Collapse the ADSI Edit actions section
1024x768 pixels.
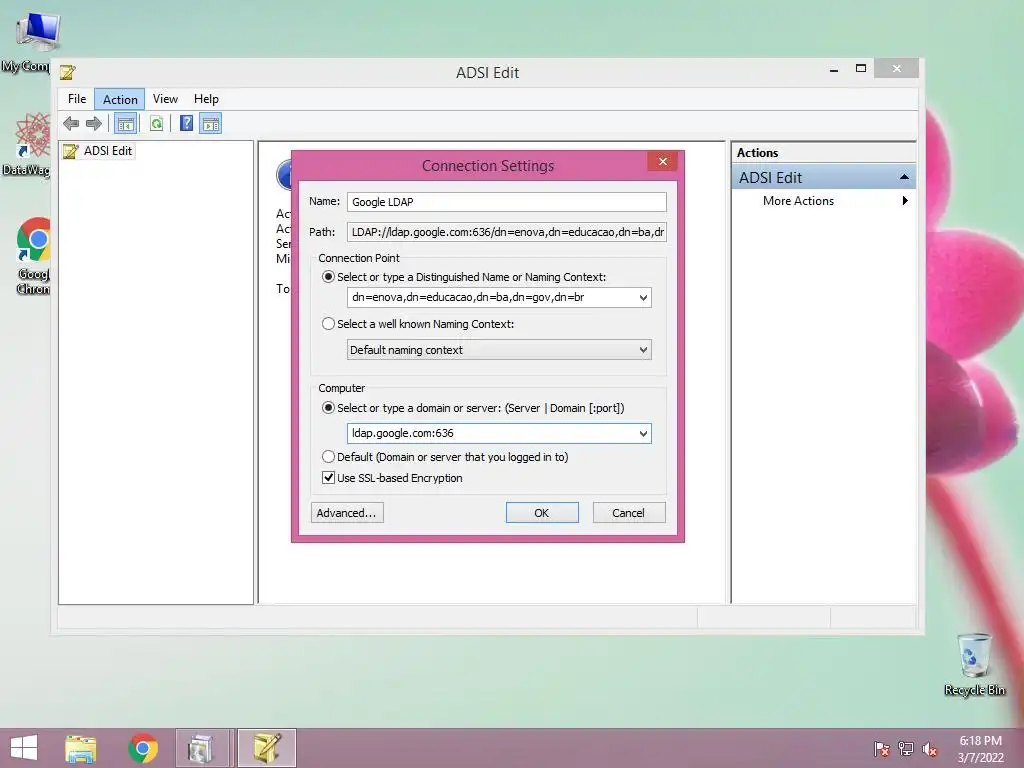[904, 177]
